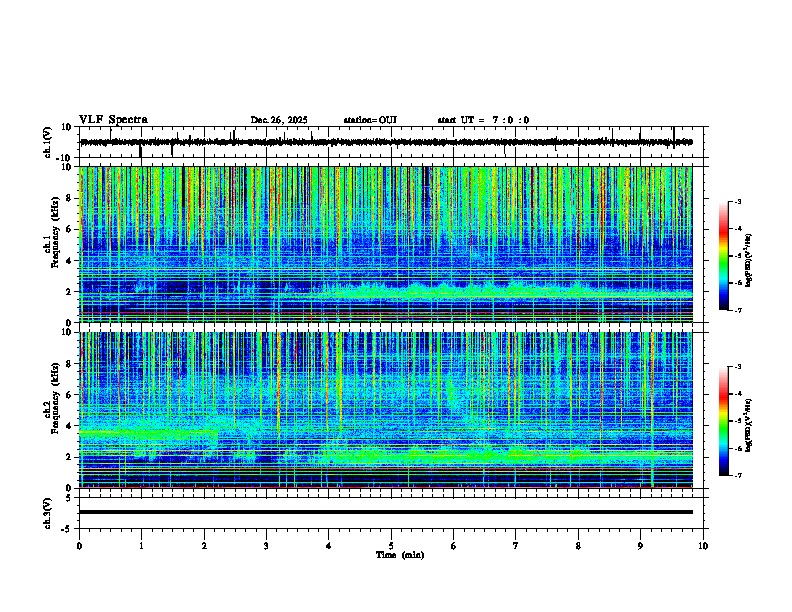This screenshot has height=612, width=792.
Task: Click tick label "10" on the time axis
Action: [703, 546]
